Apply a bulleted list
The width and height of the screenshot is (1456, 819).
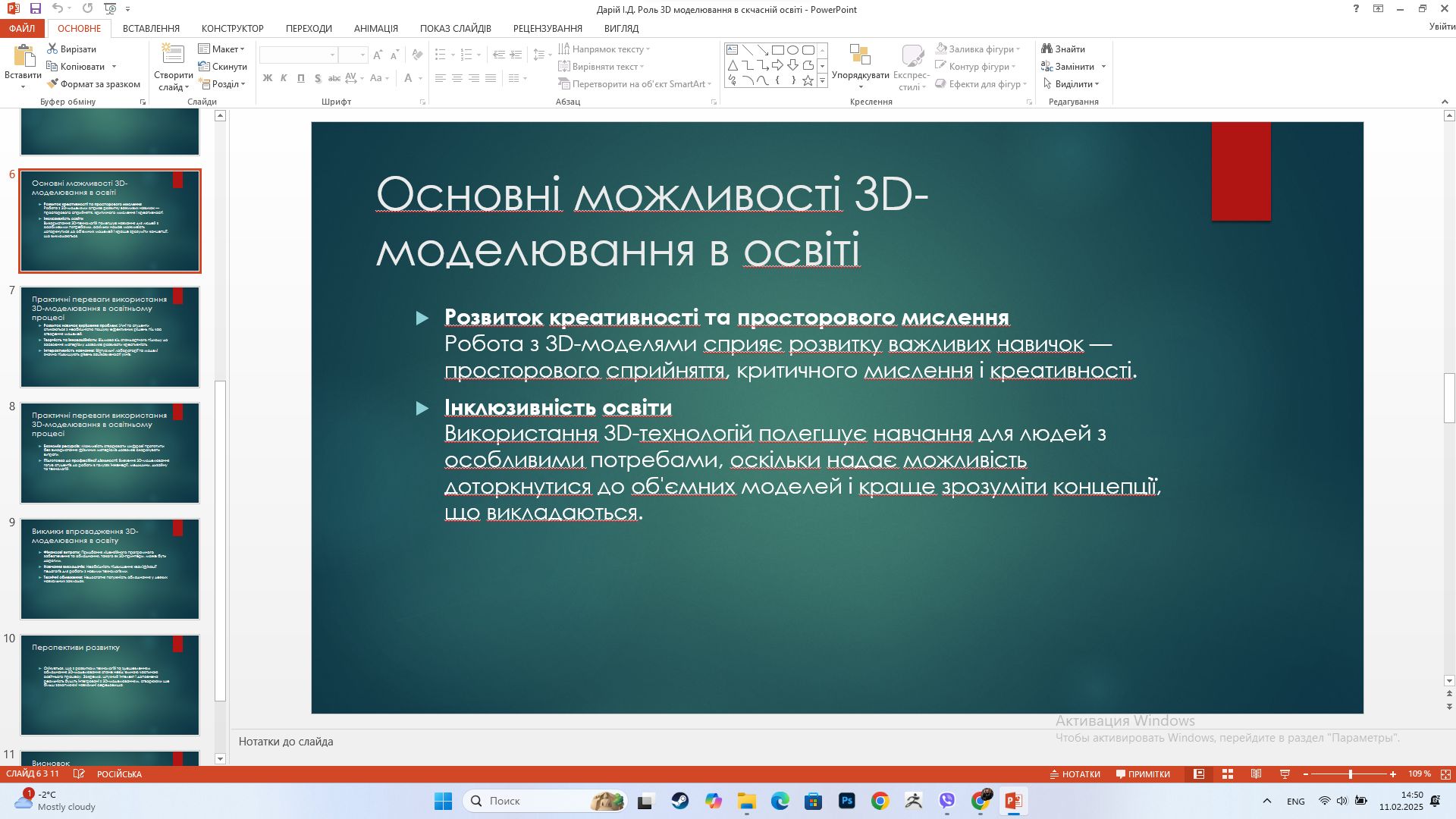tap(441, 55)
